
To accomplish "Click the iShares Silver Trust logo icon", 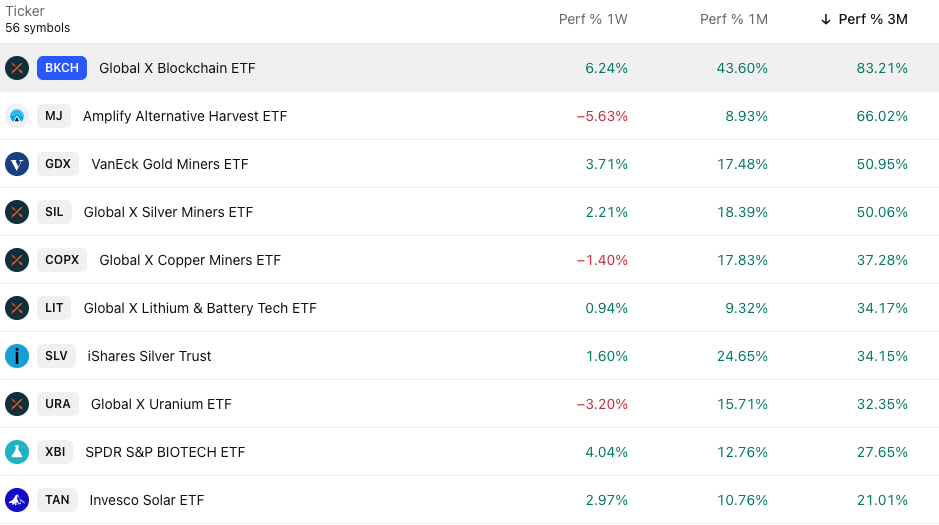I will coord(17,356).
